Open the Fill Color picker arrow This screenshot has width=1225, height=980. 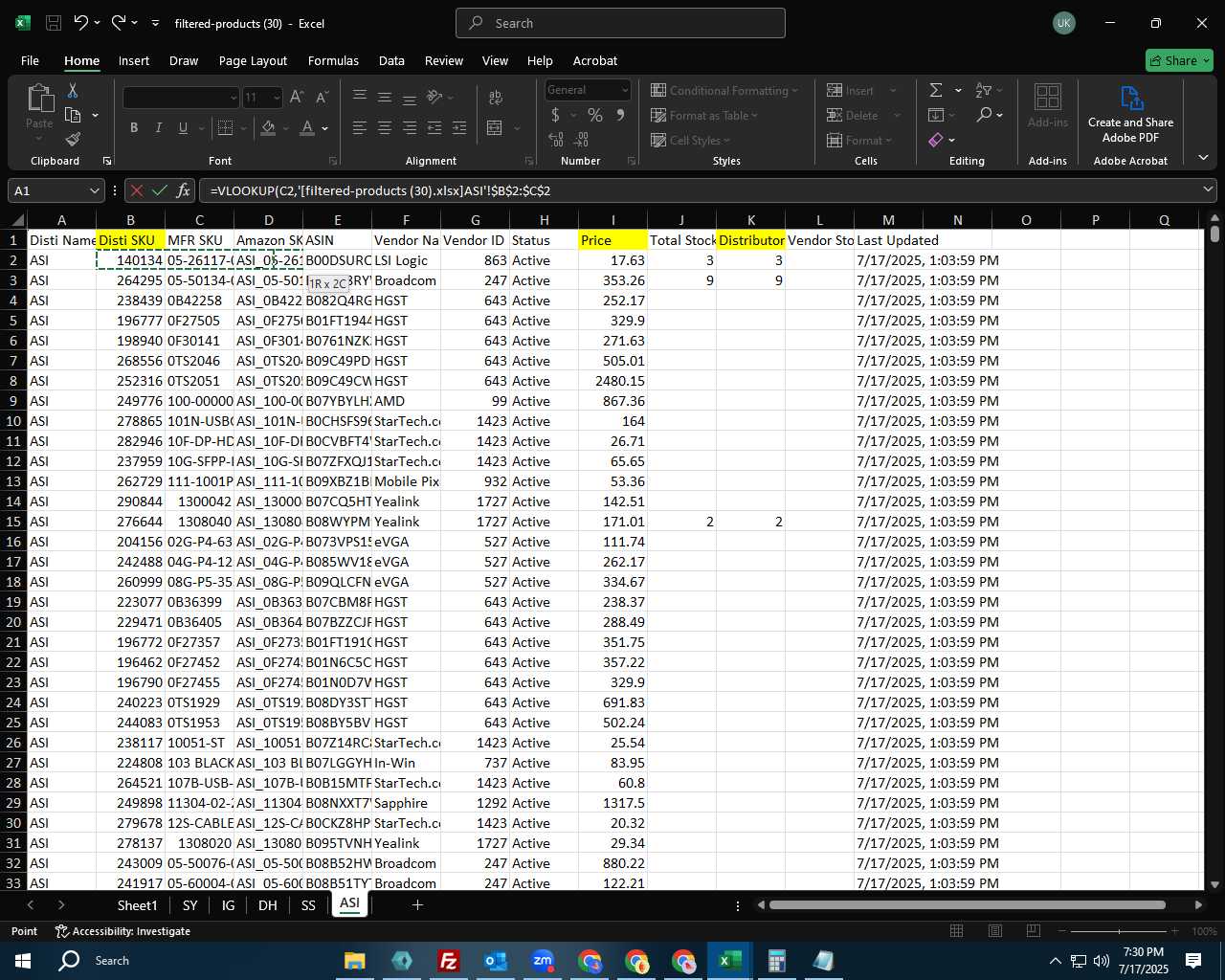(285, 127)
